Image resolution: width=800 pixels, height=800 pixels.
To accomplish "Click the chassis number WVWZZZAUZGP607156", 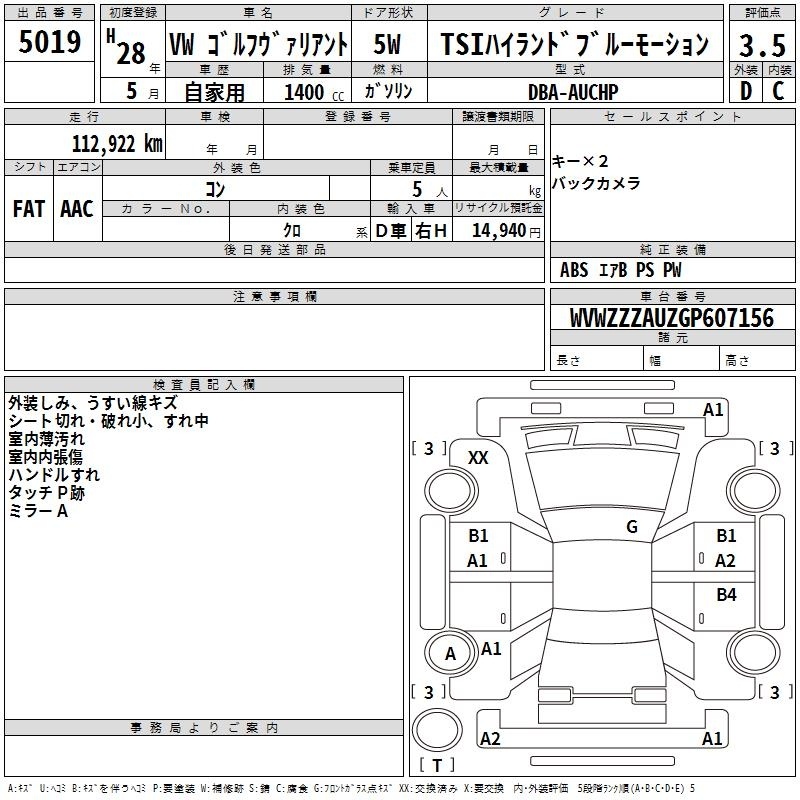I will (671, 318).
